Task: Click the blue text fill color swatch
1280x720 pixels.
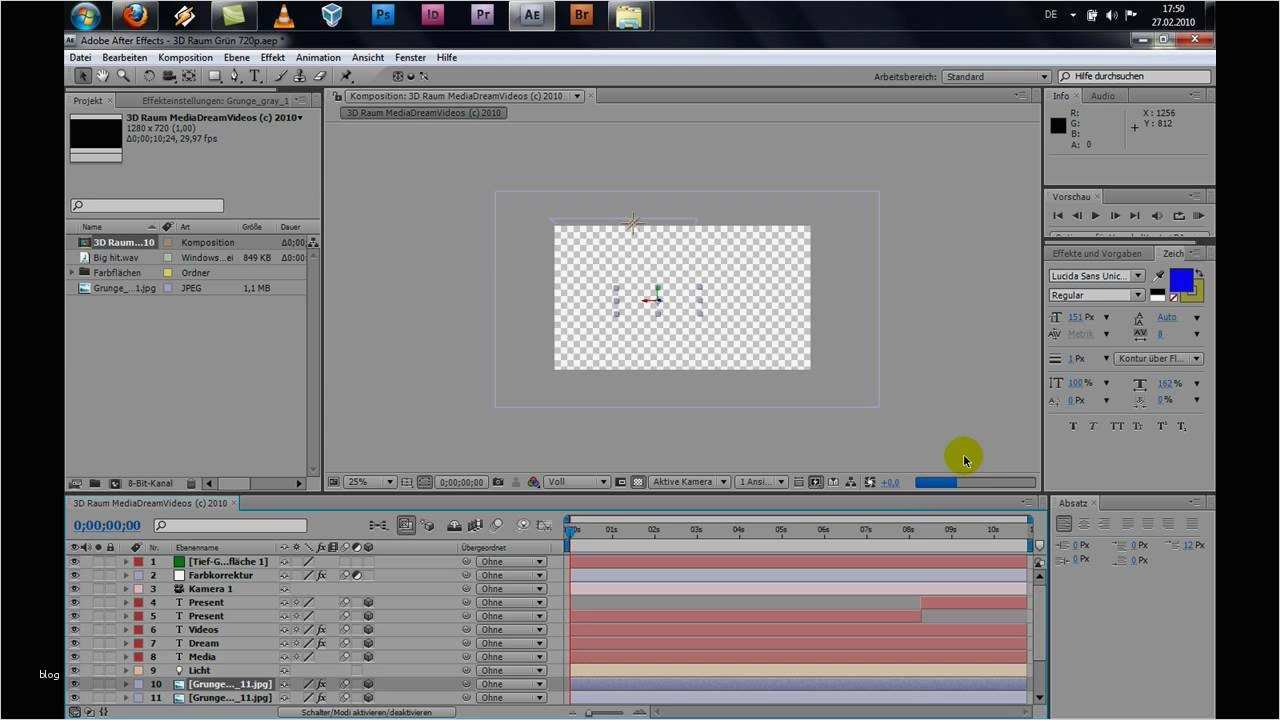Action: [1181, 279]
